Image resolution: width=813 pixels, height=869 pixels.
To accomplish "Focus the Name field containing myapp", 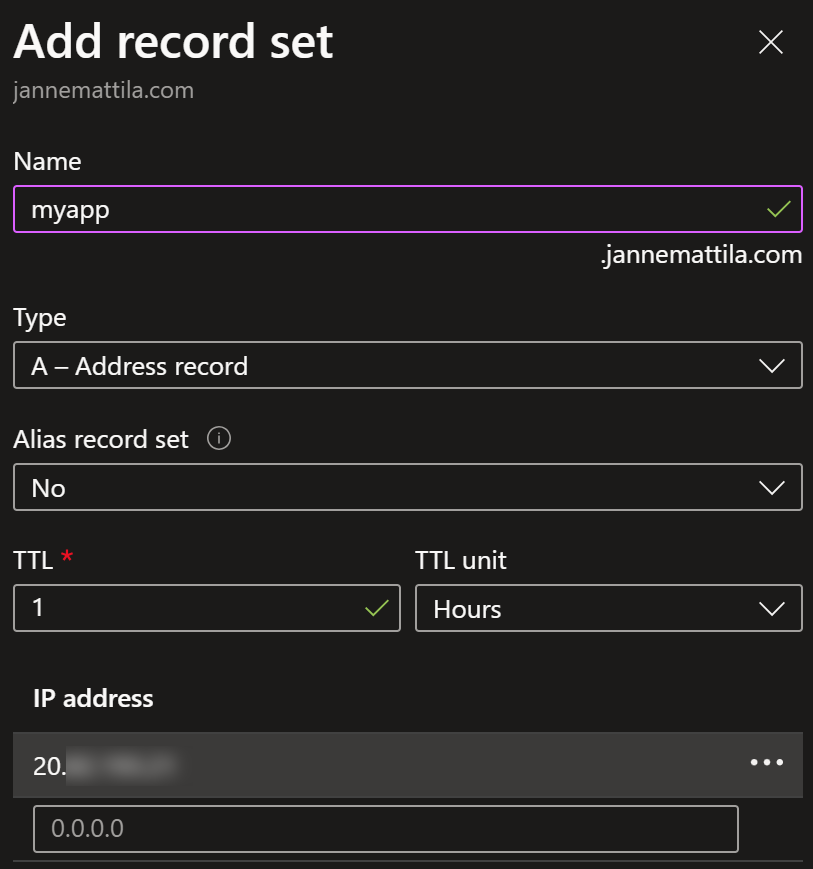I will click(408, 209).
